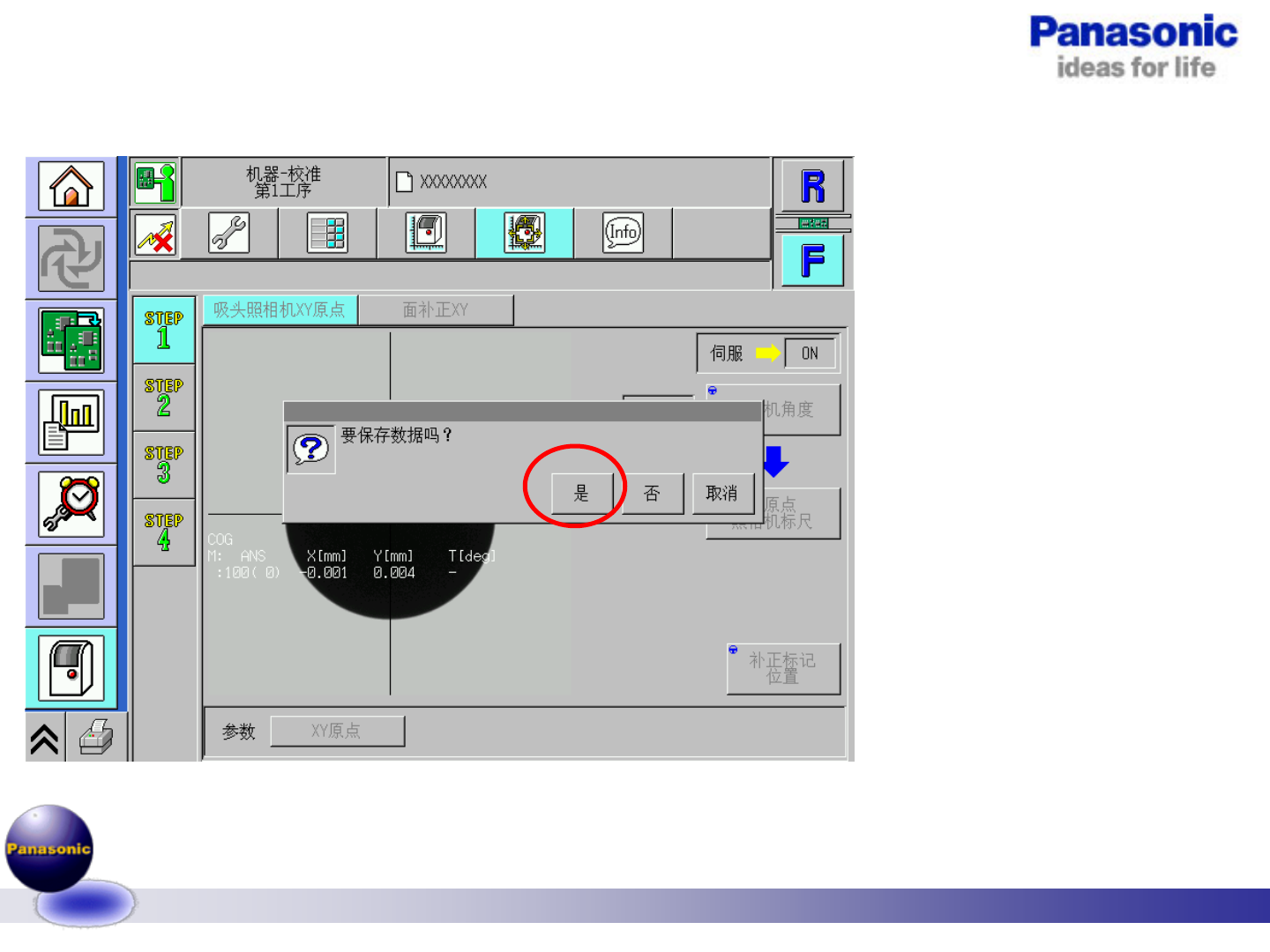
Task: Toggle the 伺服 ON switch
Action: 810,353
